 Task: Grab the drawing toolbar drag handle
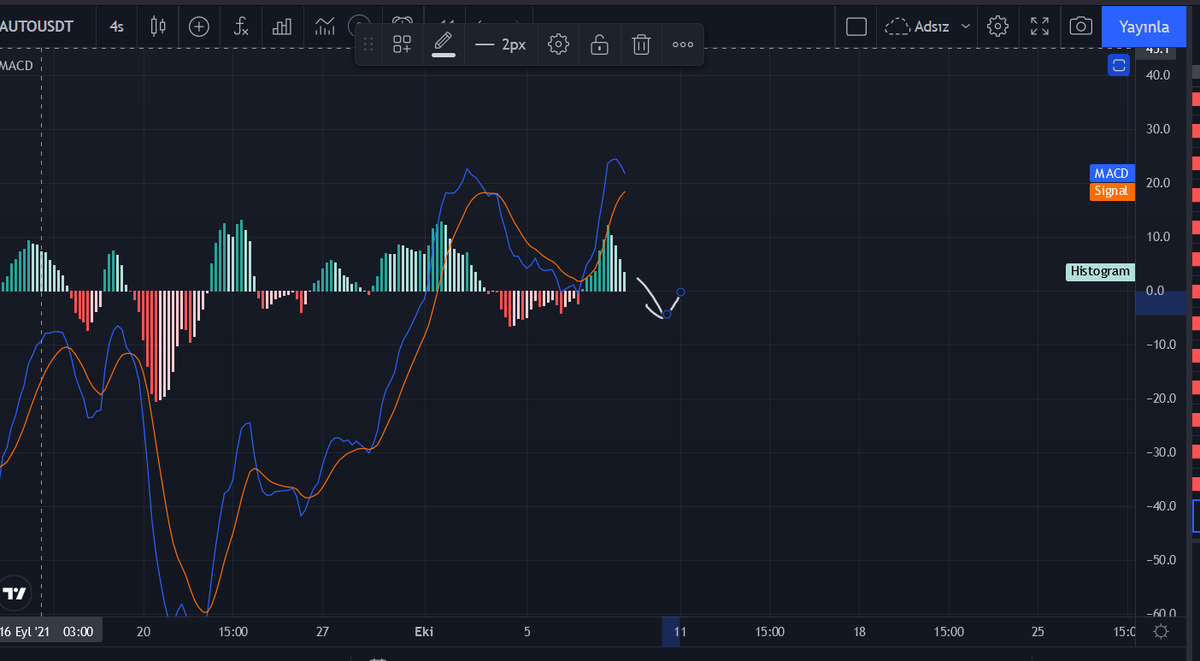click(368, 45)
